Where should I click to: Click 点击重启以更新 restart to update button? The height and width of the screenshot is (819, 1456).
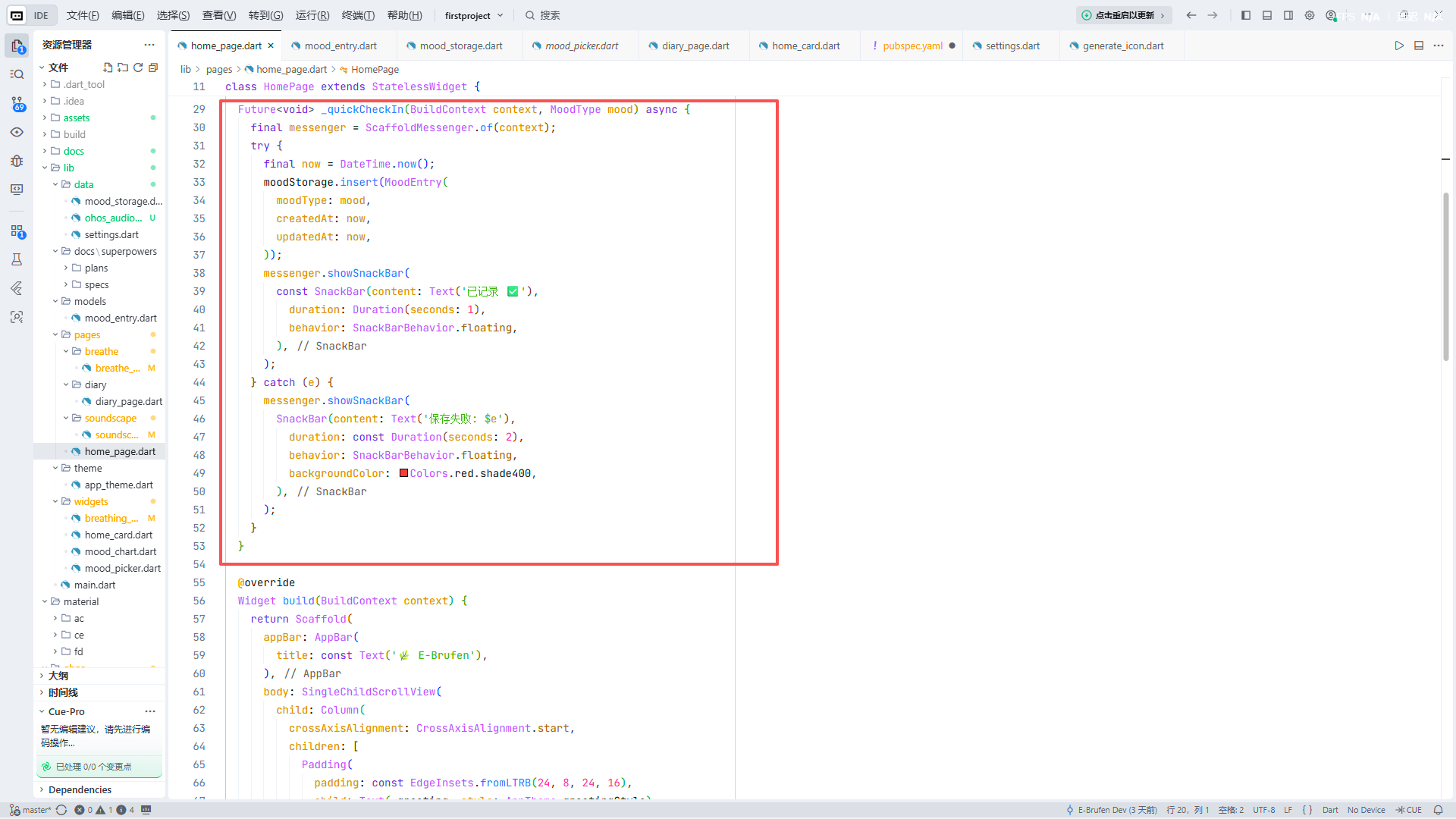tap(1124, 15)
